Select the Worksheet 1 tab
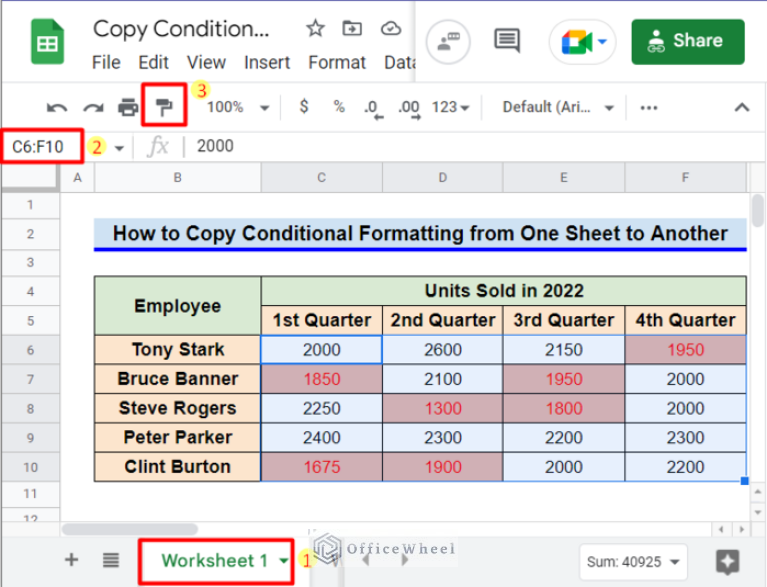This screenshot has width=767, height=587. tap(214, 560)
